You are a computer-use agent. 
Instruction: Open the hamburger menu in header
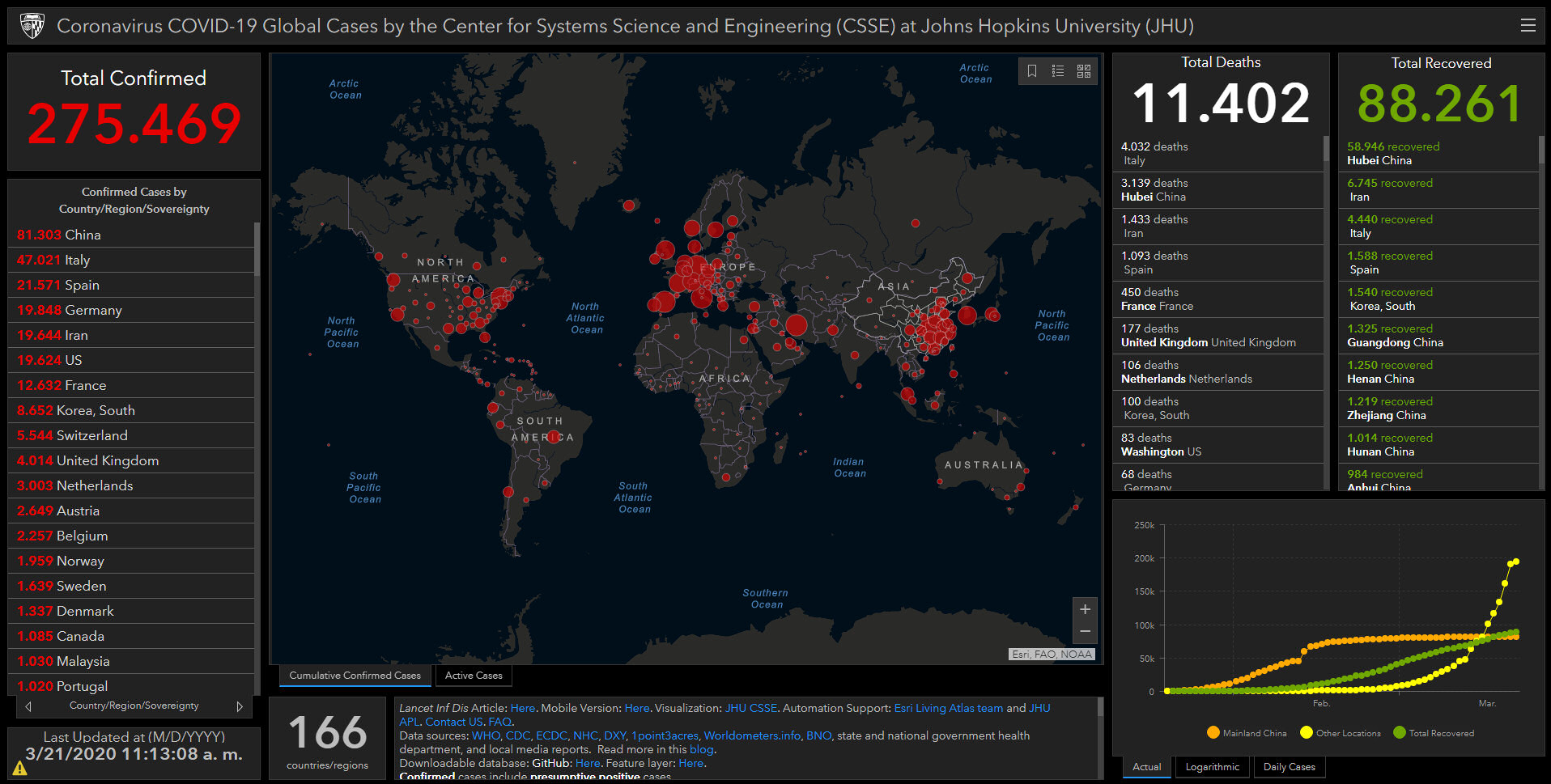(x=1528, y=26)
